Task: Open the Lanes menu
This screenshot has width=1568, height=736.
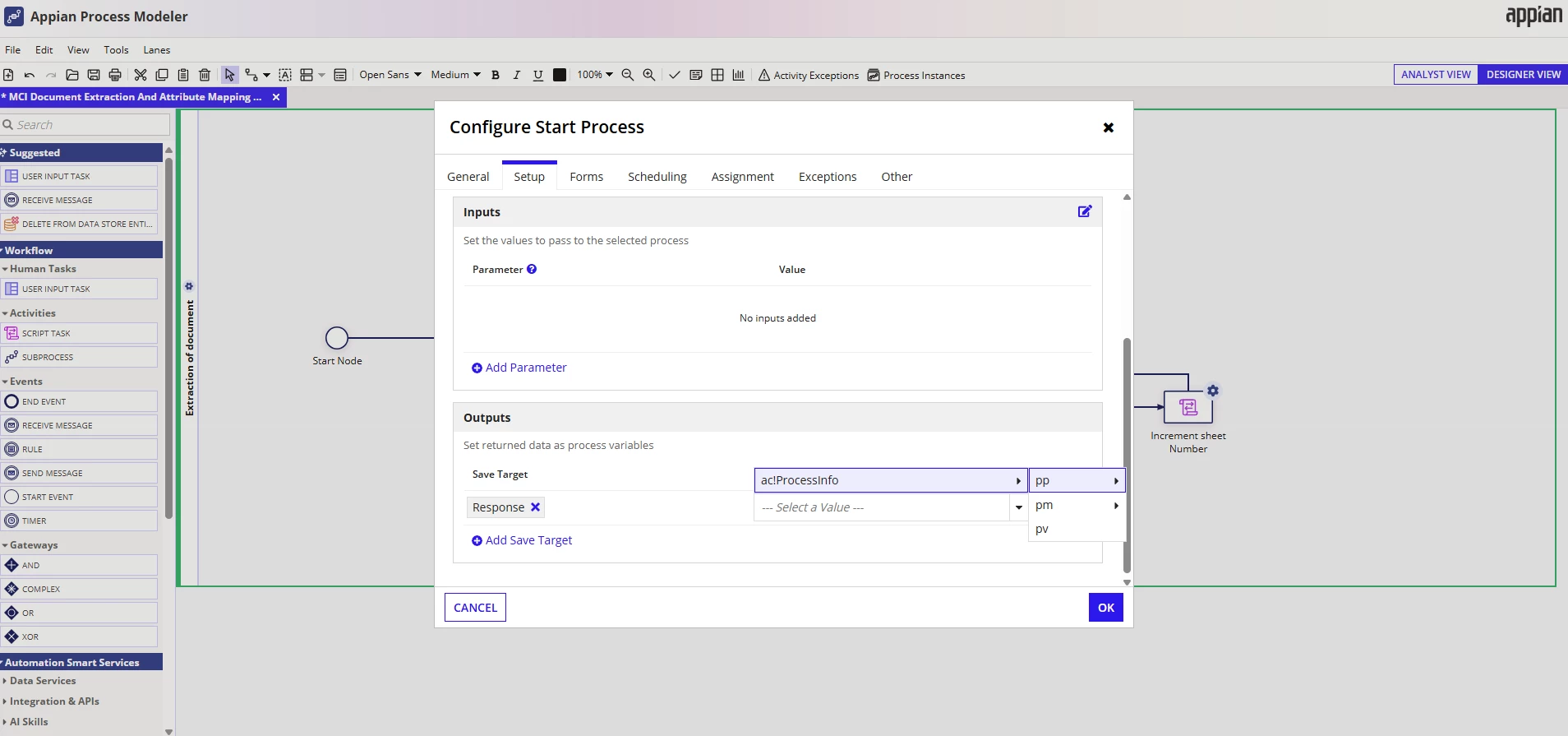Action: click(157, 50)
